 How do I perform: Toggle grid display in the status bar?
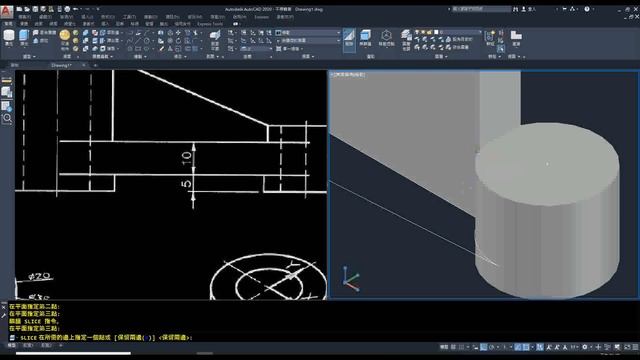tap(453, 347)
